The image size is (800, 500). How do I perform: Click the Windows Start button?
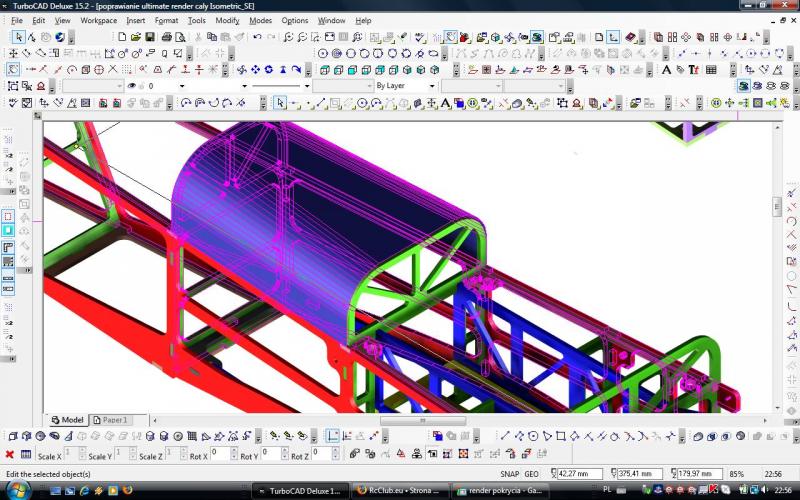click(x=18, y=490)
